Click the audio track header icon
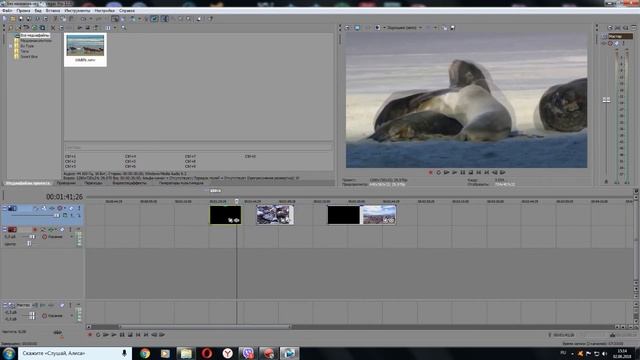640x360 pixels. (12, 230)
